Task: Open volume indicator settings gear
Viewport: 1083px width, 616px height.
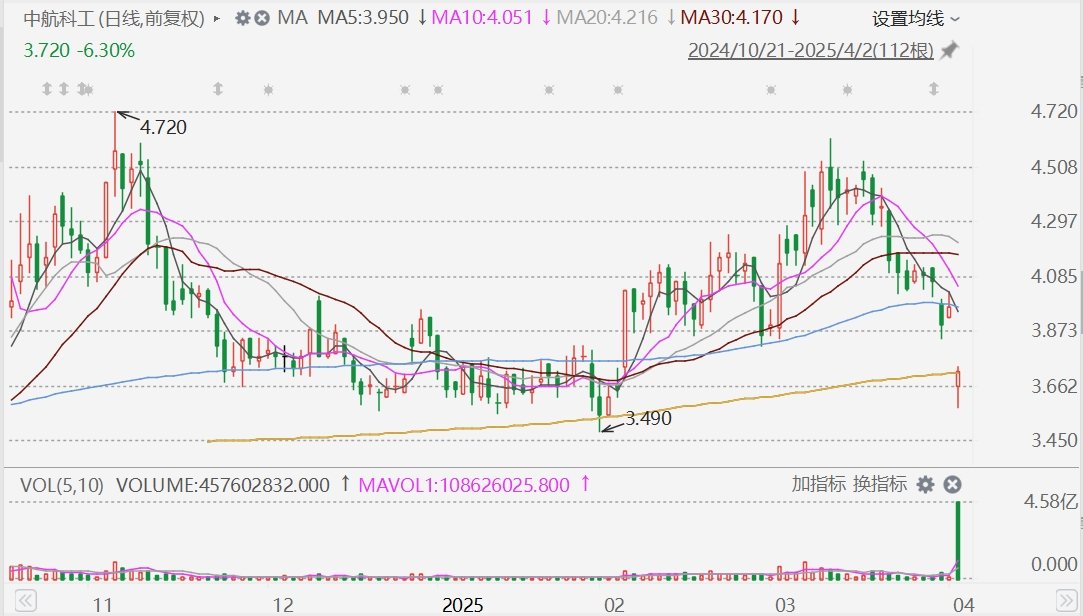Action: (925, 485)
